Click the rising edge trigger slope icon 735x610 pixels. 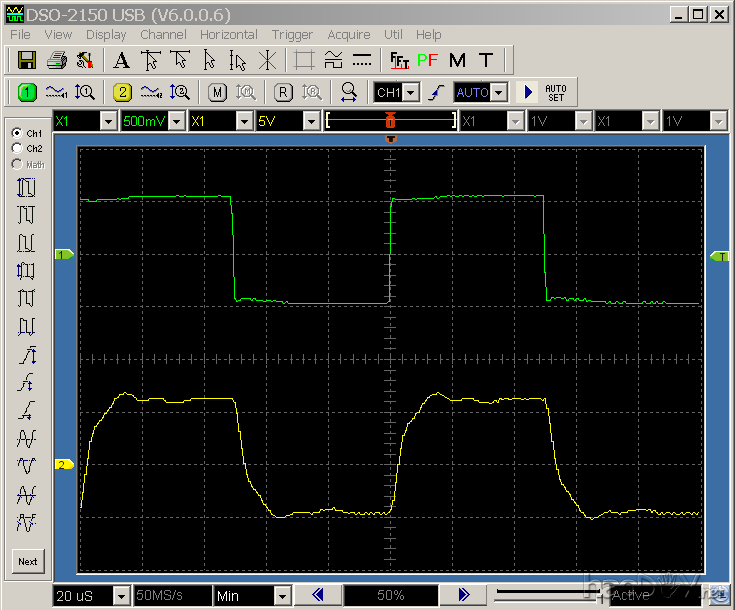tap(436, 92)
